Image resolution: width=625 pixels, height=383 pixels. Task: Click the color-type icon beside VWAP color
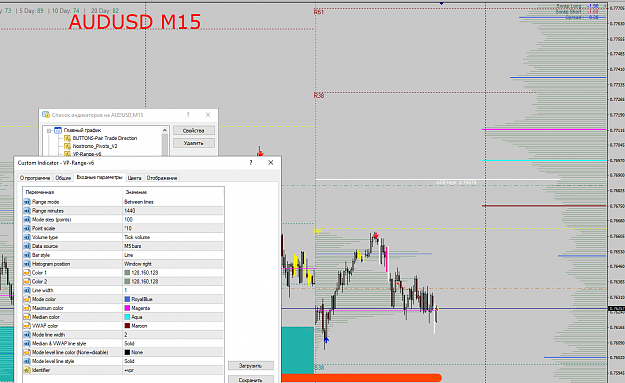tap(27, 326)
